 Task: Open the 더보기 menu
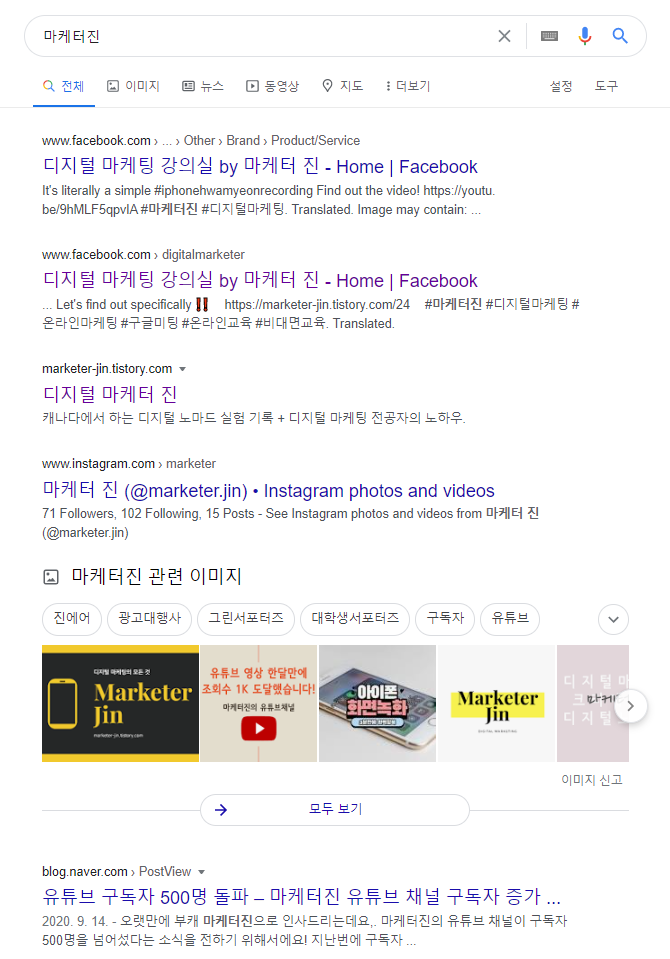[x=408, y=86]
